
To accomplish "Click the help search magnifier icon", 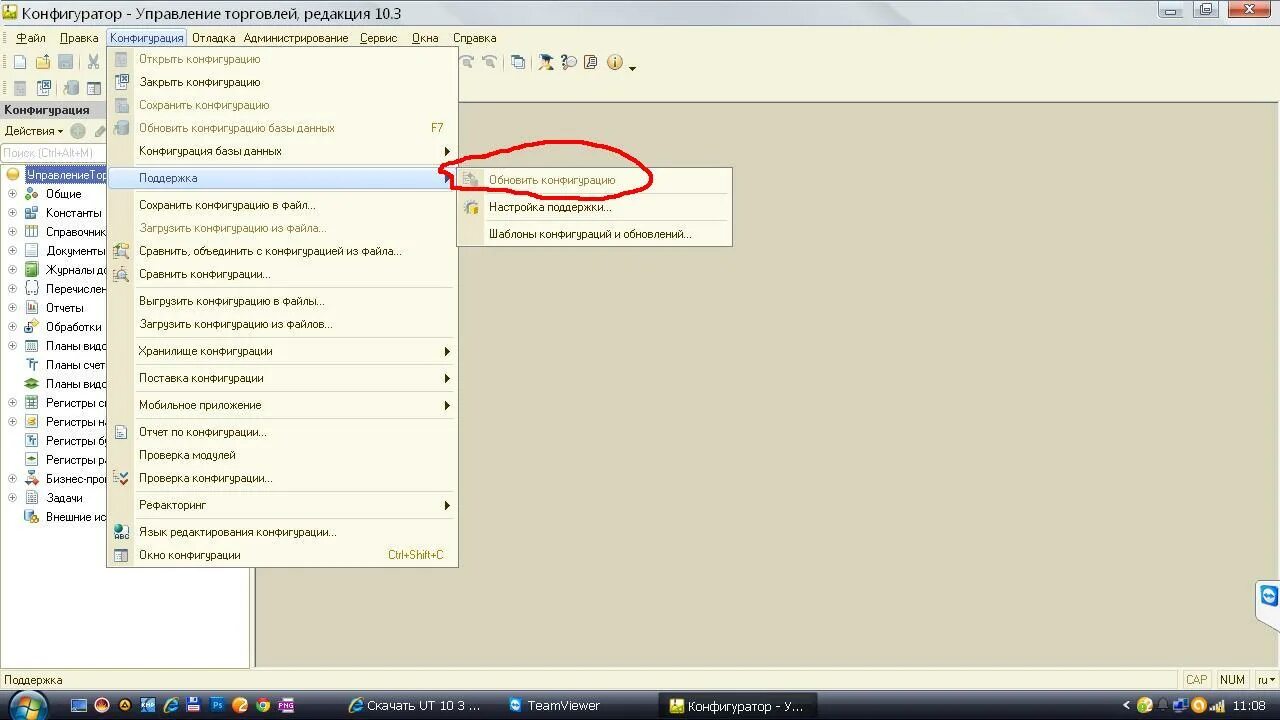I will [569, 62].
